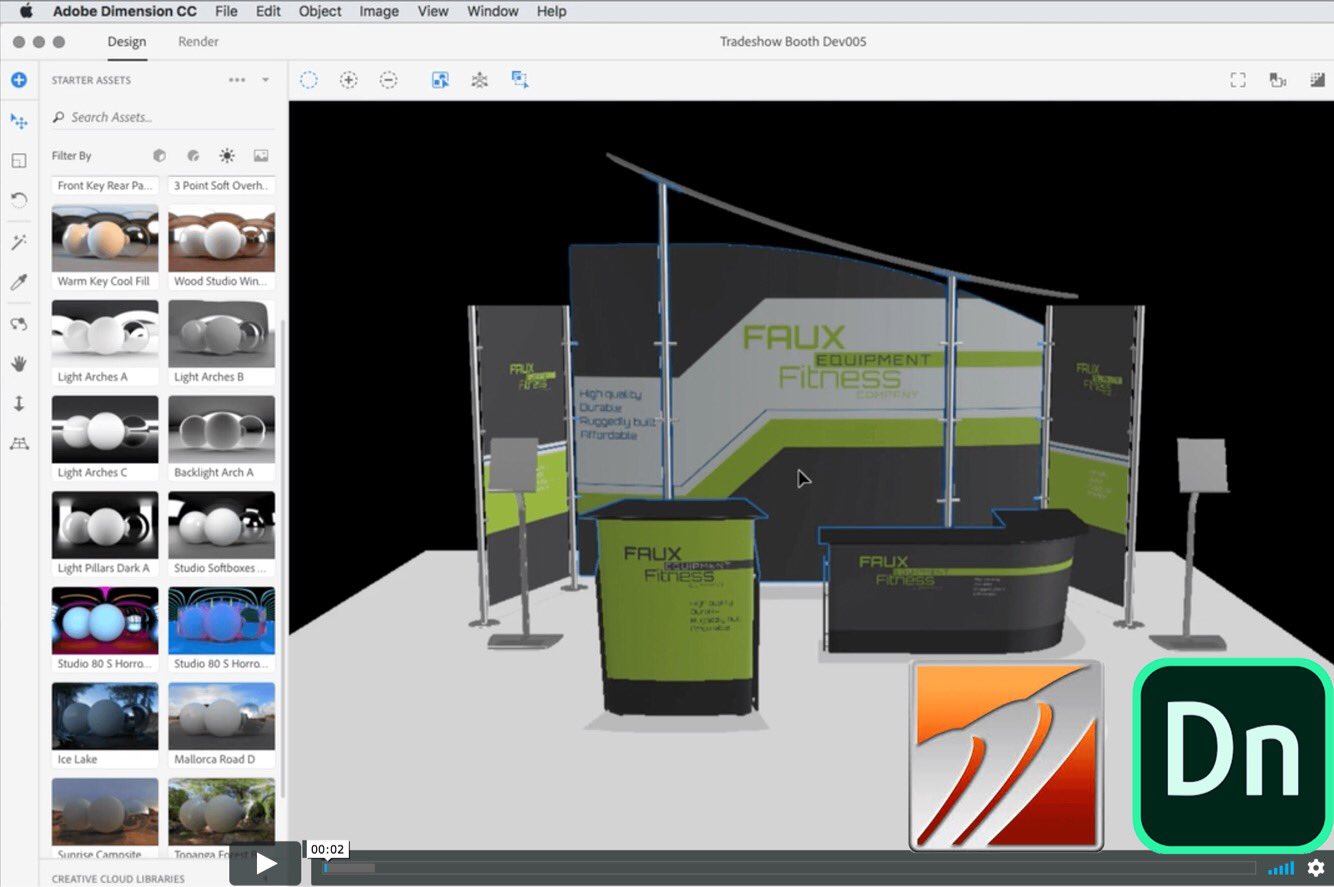Viewport: 1334px width, 887px height.
Task: Open the Help menu
Action: click(x=551, y=11)
